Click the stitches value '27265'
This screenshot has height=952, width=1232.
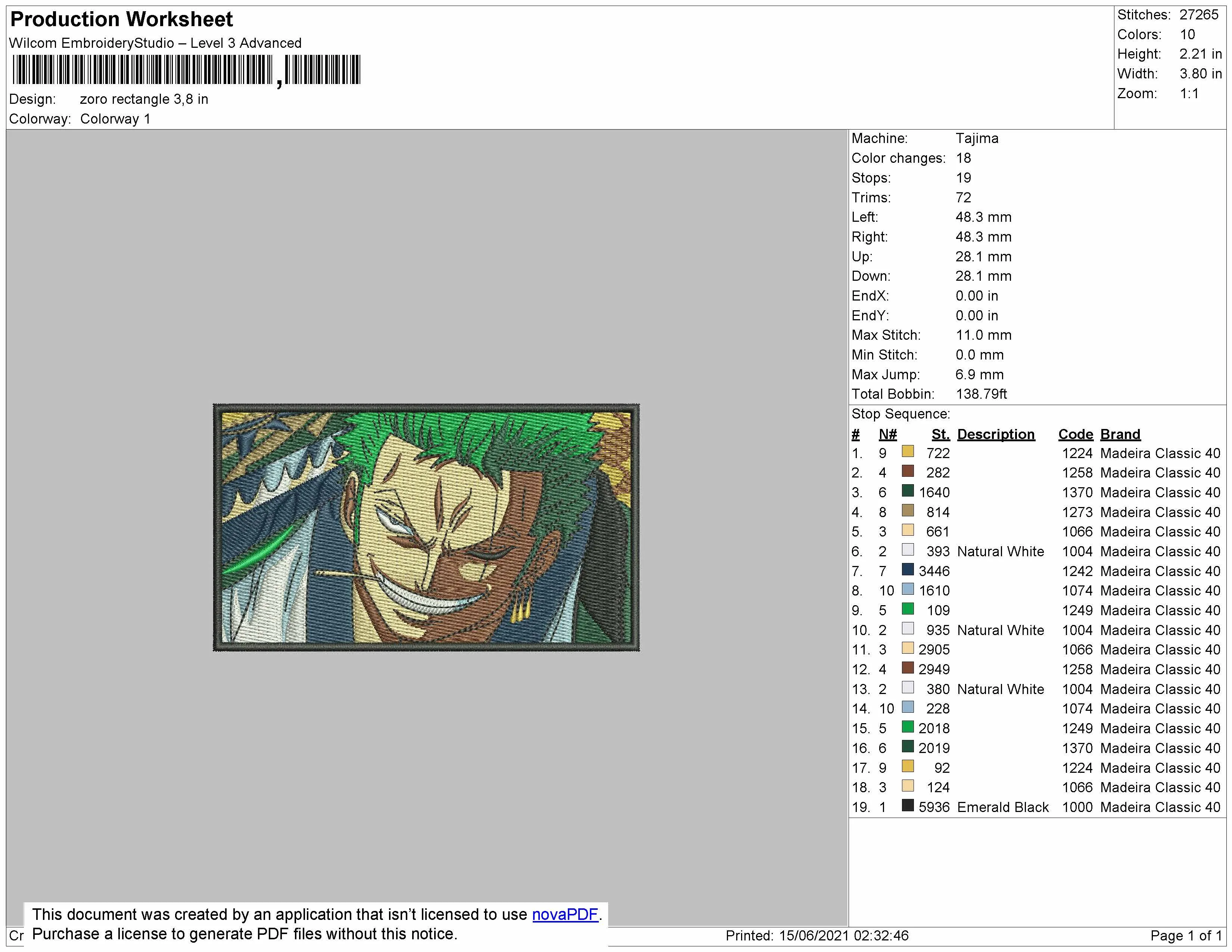click(1199, 15)
